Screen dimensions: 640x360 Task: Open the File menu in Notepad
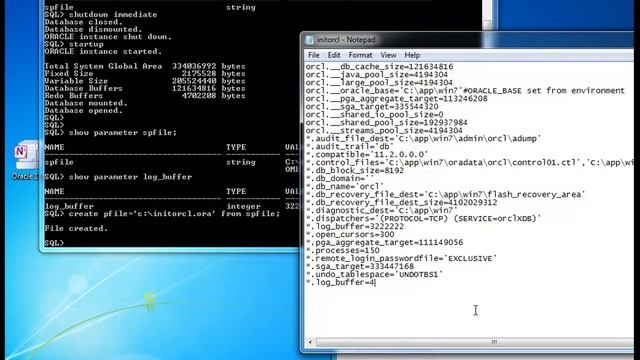click(x=313, y=55)
